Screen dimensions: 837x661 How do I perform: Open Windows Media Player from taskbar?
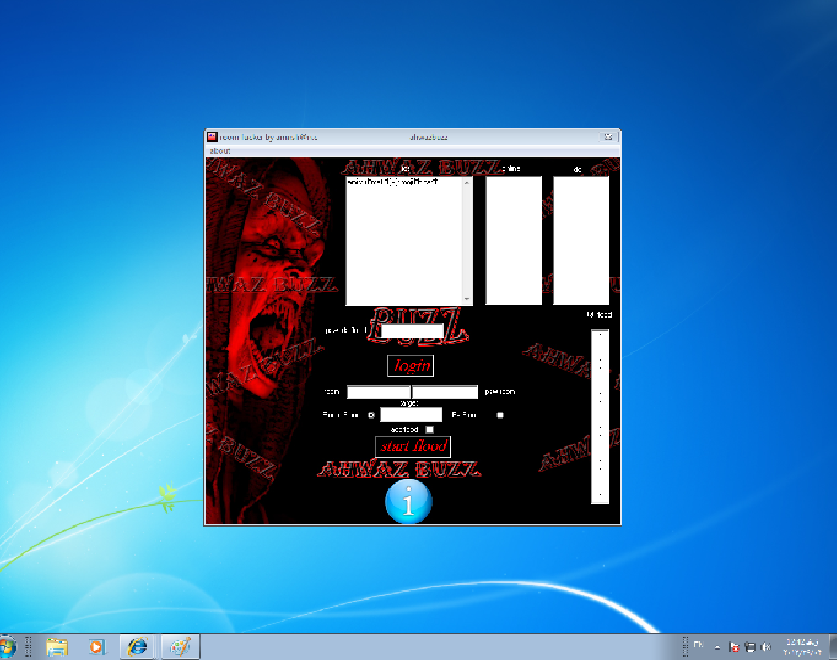97,647
